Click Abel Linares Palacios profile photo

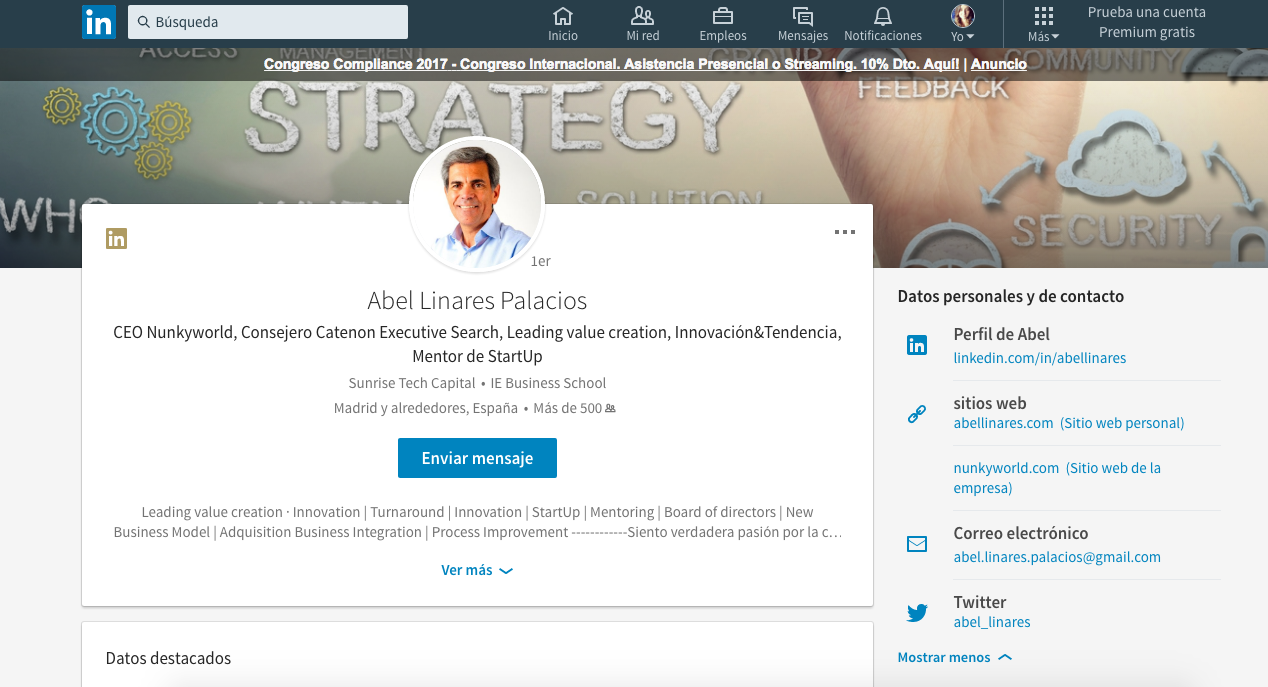coord(477,204)
